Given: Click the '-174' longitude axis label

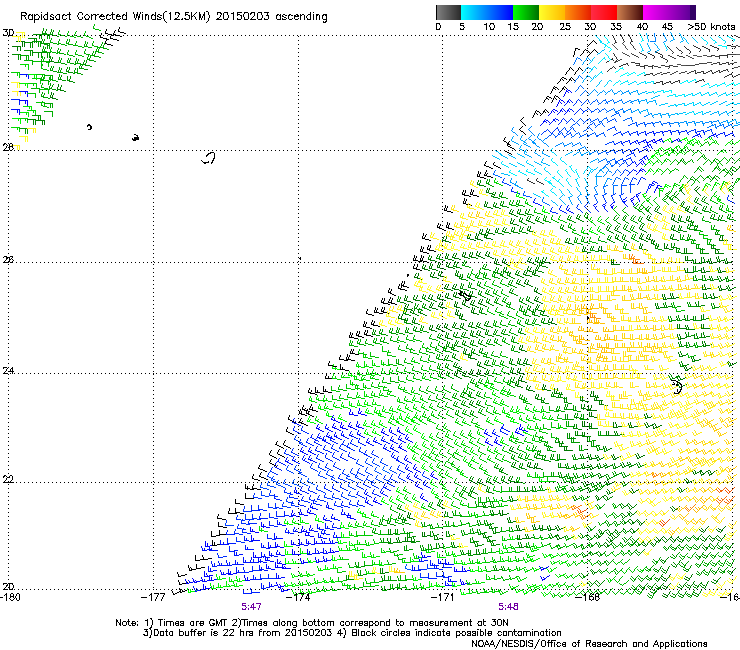Looking at the screenshot, I should [x=298, y=597].
